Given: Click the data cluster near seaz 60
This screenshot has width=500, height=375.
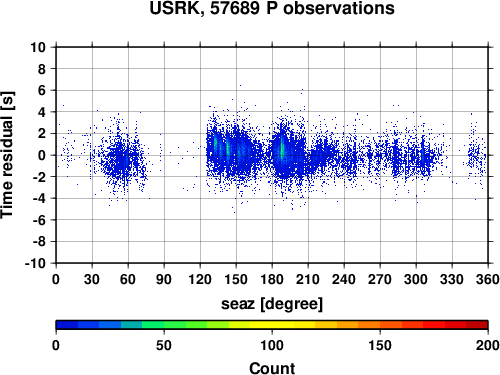Looking at the screenshot, I should coord(123,157).
